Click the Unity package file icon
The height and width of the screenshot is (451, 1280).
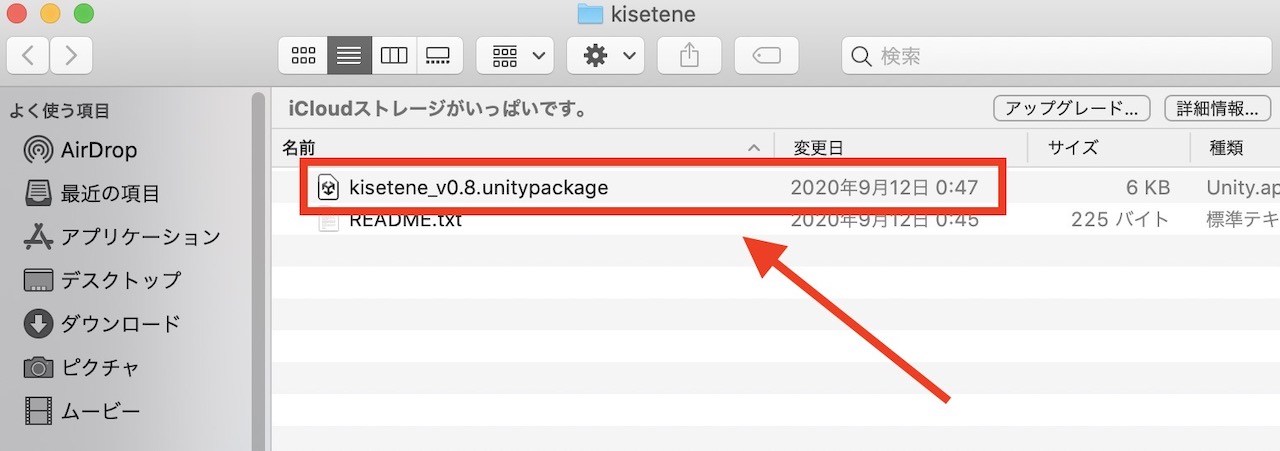click(328, 187)
